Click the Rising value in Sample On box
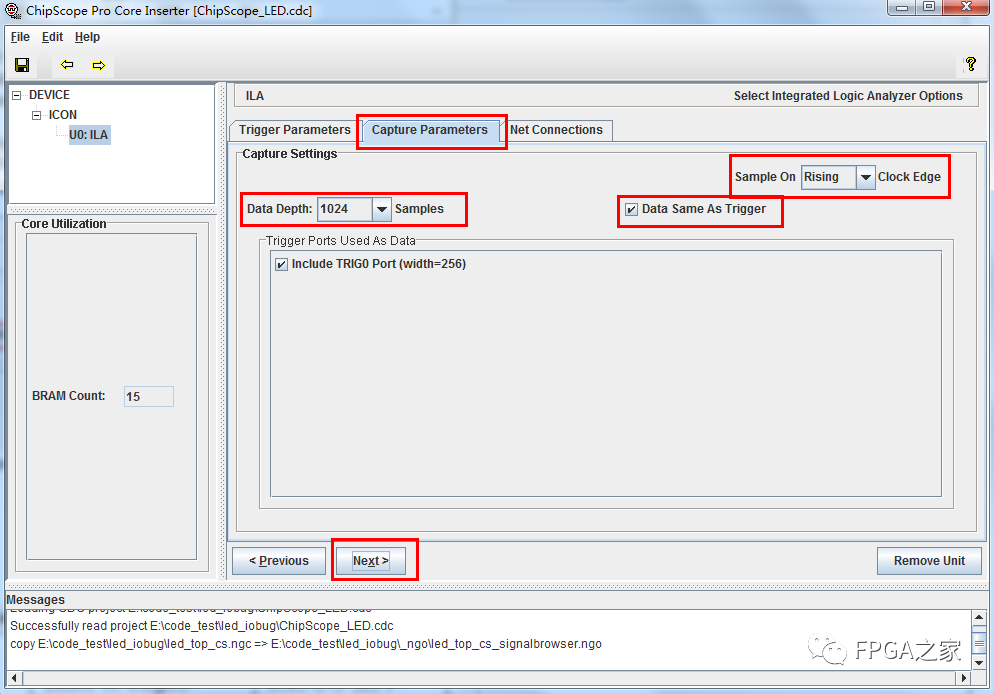This screenshot has width=994, height=694. pos(829,177)
